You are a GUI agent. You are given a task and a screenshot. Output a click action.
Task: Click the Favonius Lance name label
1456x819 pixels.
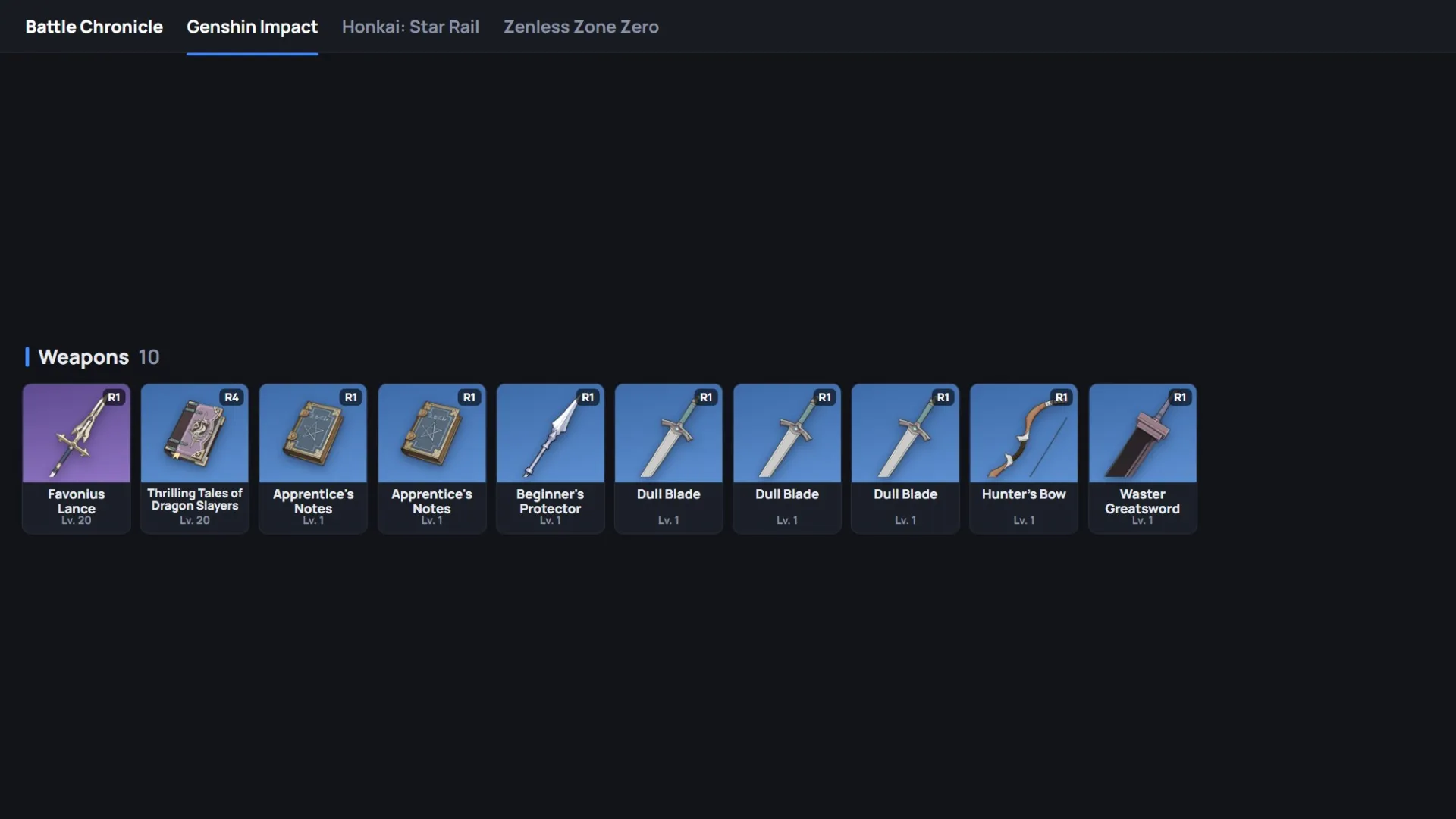pyautogui.click(x=76, y=501)
